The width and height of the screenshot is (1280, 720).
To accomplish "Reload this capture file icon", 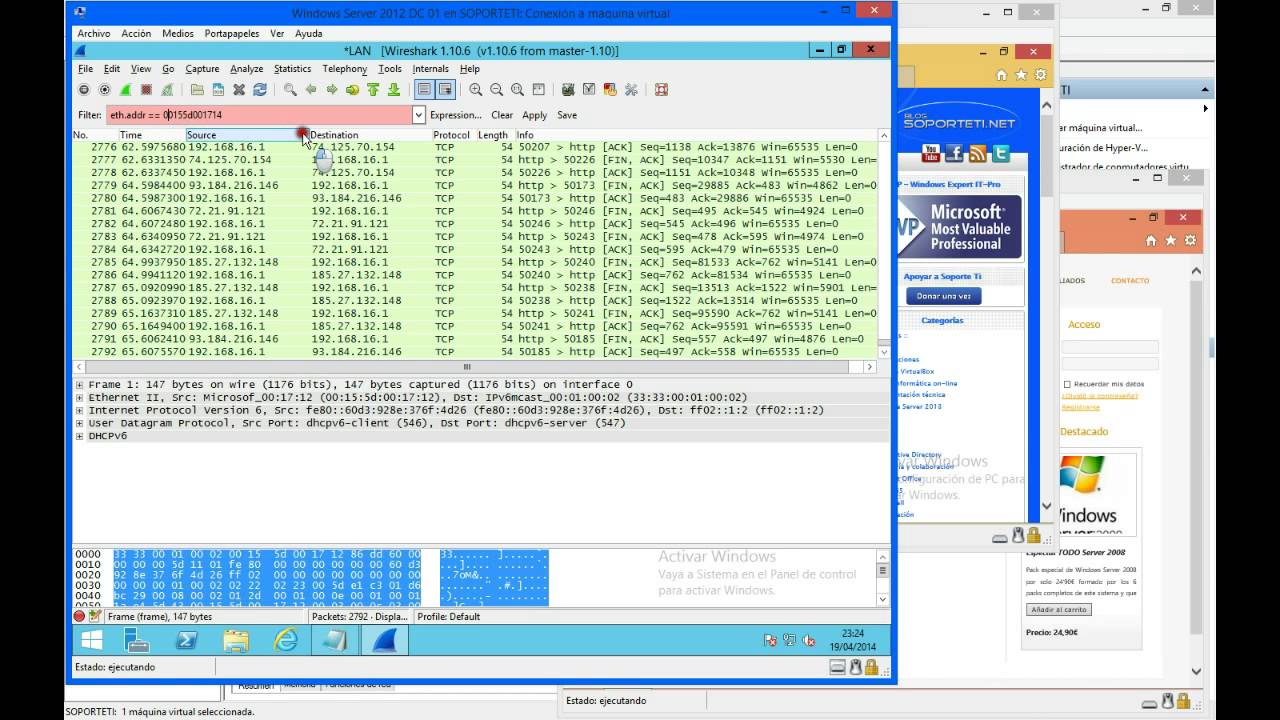I will coord(260,89).
